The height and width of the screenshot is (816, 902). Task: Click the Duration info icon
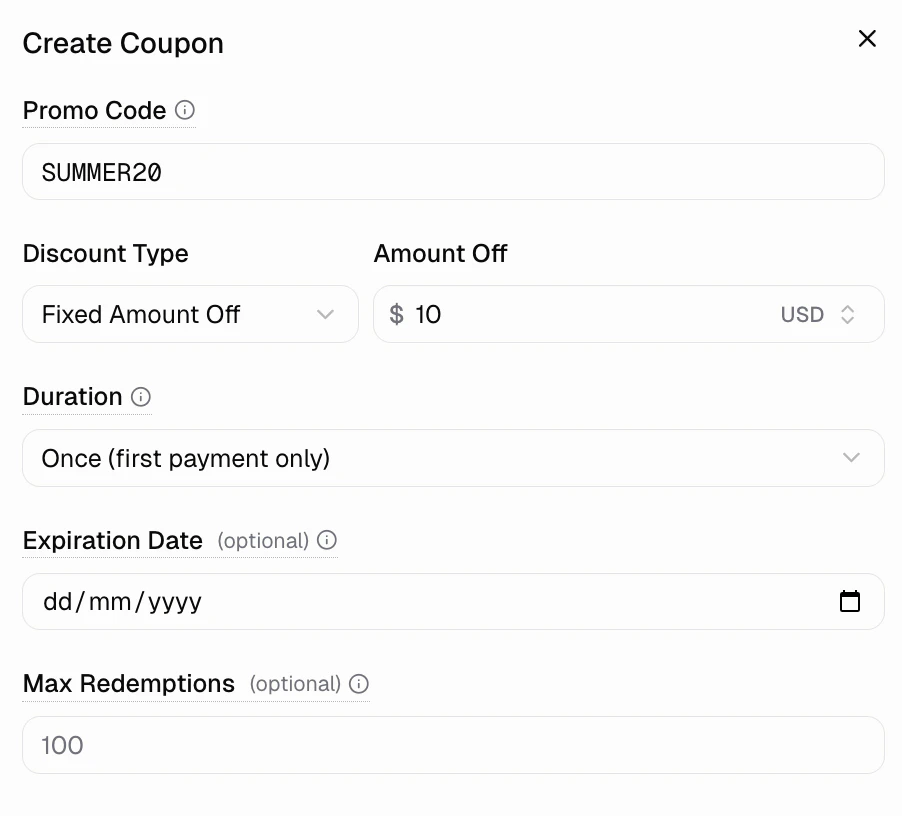[x=141, y=397]
